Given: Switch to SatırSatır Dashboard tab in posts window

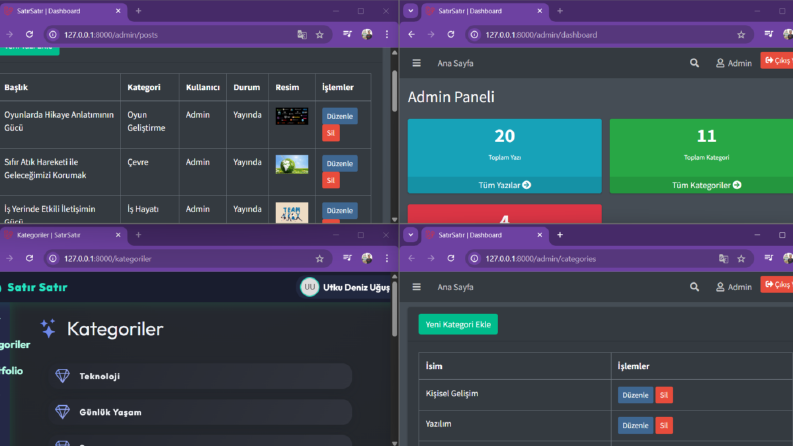Looking at the screenshot, I should 62,11.
